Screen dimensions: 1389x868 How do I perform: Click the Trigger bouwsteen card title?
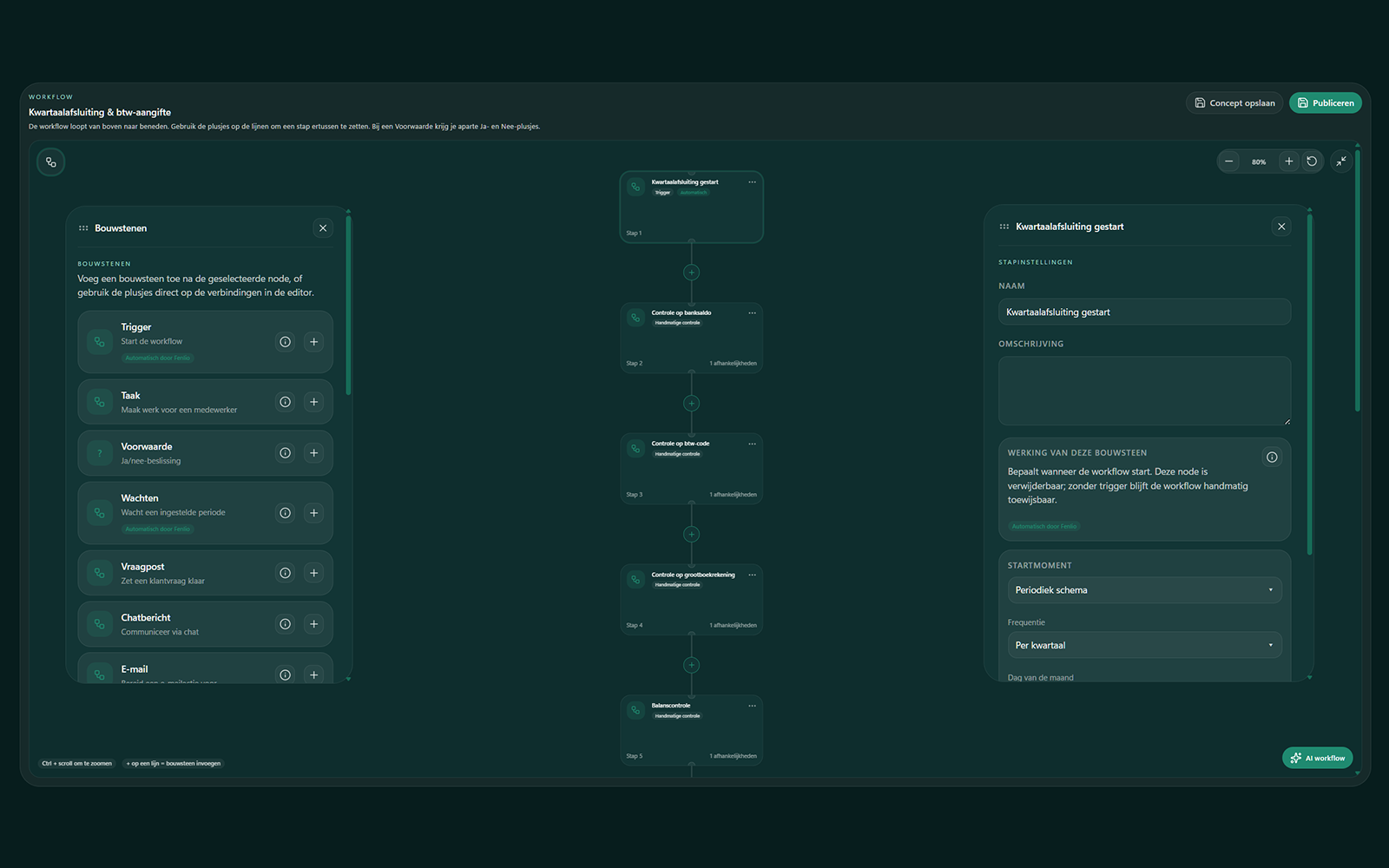pyautogui.click(x=136, y=327)
